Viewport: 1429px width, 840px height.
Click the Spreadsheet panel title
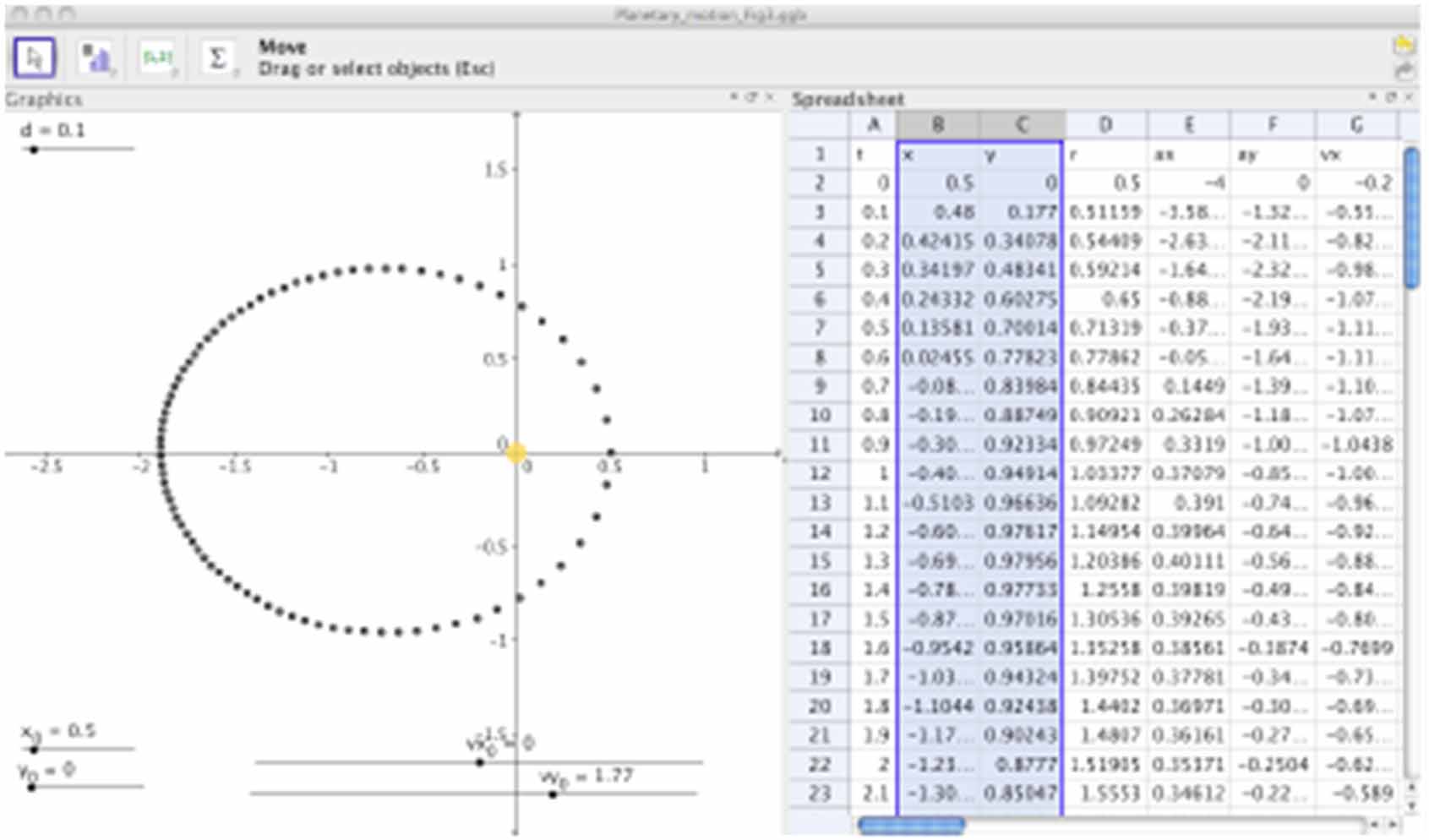coord(848,99)
